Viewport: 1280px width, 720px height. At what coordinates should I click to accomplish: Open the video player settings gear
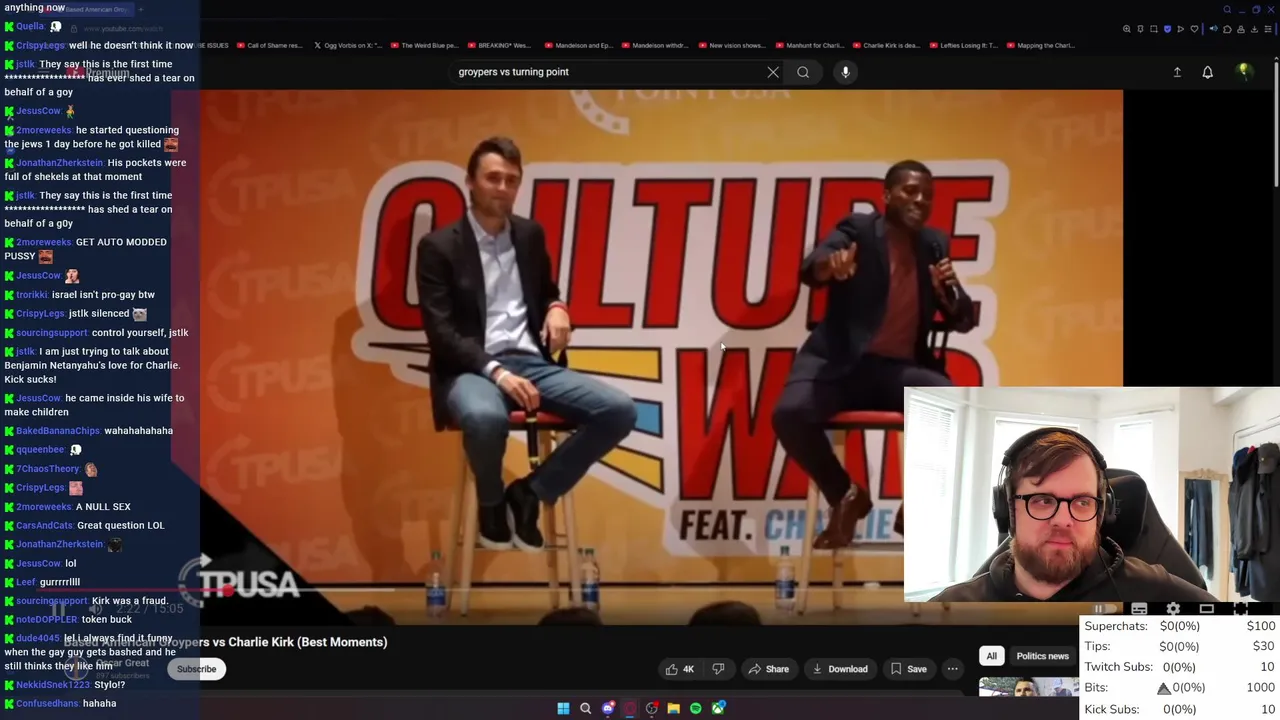[1173, 609]
